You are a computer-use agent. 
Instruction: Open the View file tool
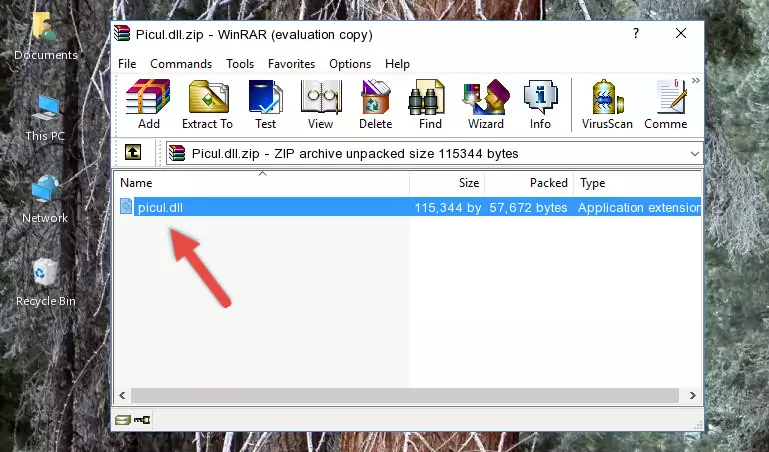[x=321, y=104]
